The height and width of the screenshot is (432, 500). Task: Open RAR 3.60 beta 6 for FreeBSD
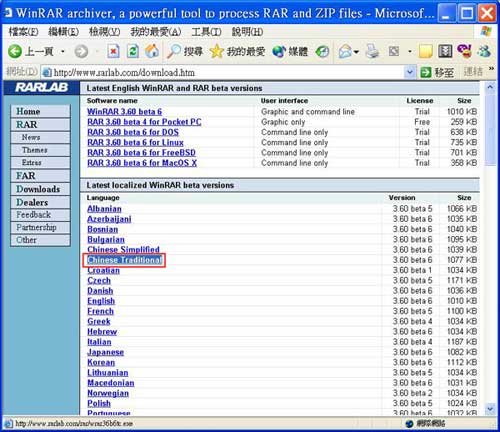141,153
